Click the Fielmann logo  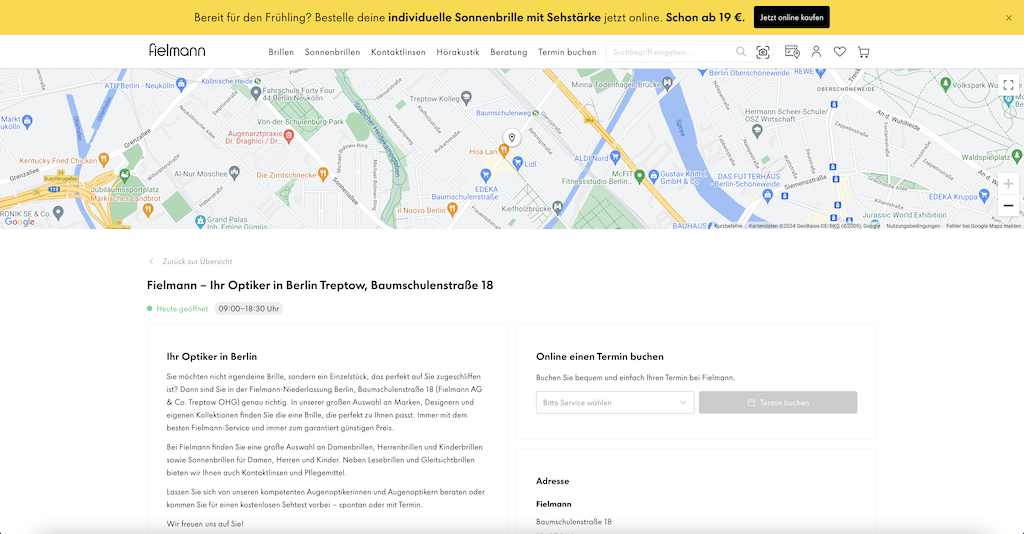click(x=177, y=50)
